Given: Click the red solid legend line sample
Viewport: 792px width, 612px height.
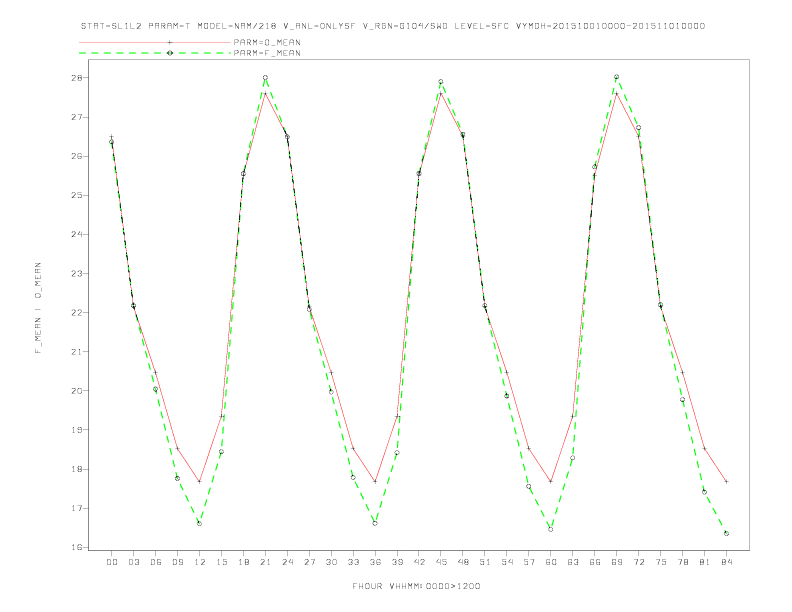Looking at the screenshot, I should (x=155, y=42).
